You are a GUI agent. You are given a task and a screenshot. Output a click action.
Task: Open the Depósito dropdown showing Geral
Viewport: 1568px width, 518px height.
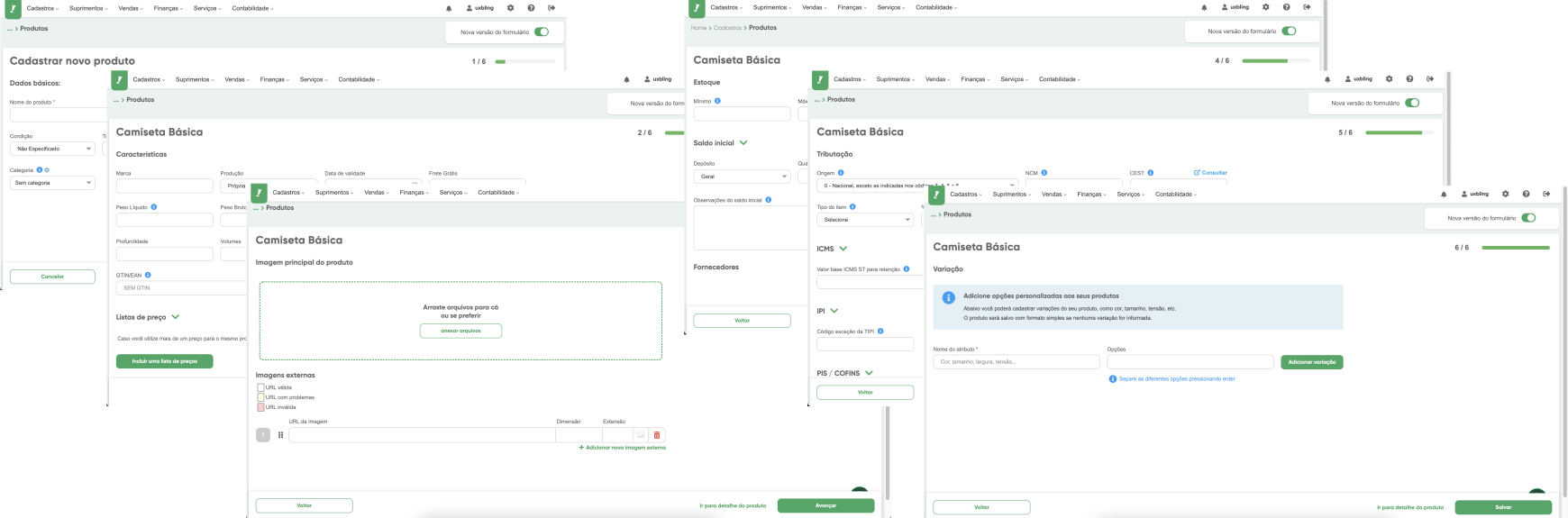[742, 177]
